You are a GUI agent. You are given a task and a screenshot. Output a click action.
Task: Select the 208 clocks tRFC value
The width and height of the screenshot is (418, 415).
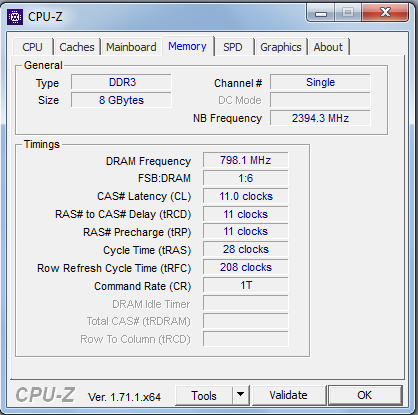[246, 268]
